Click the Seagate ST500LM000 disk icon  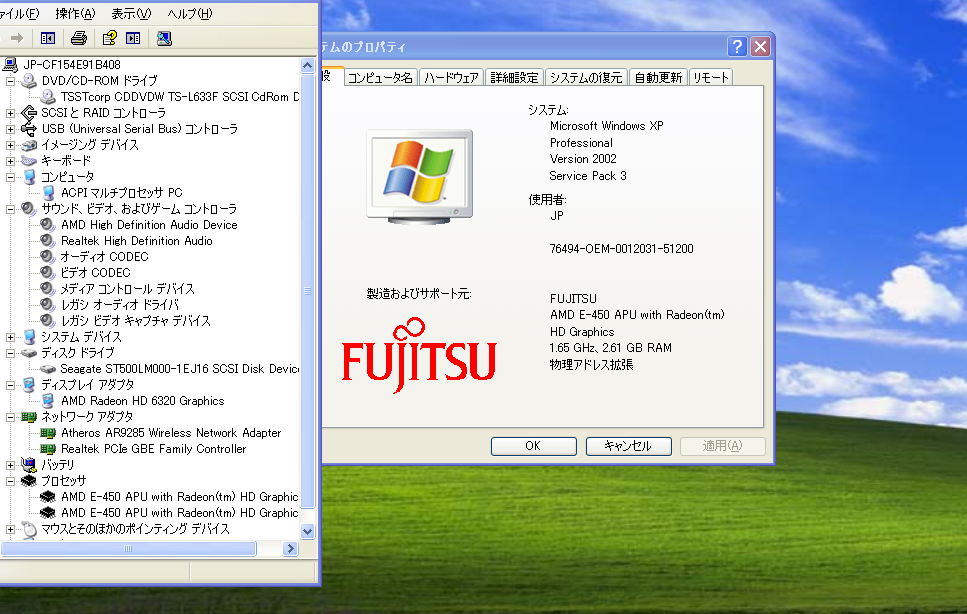click(x=48, y=369)
